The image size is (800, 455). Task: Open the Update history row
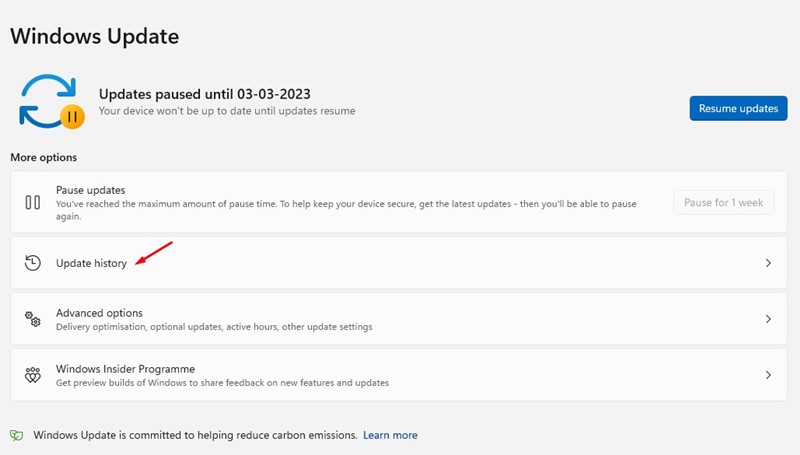[x=398, y=263]
